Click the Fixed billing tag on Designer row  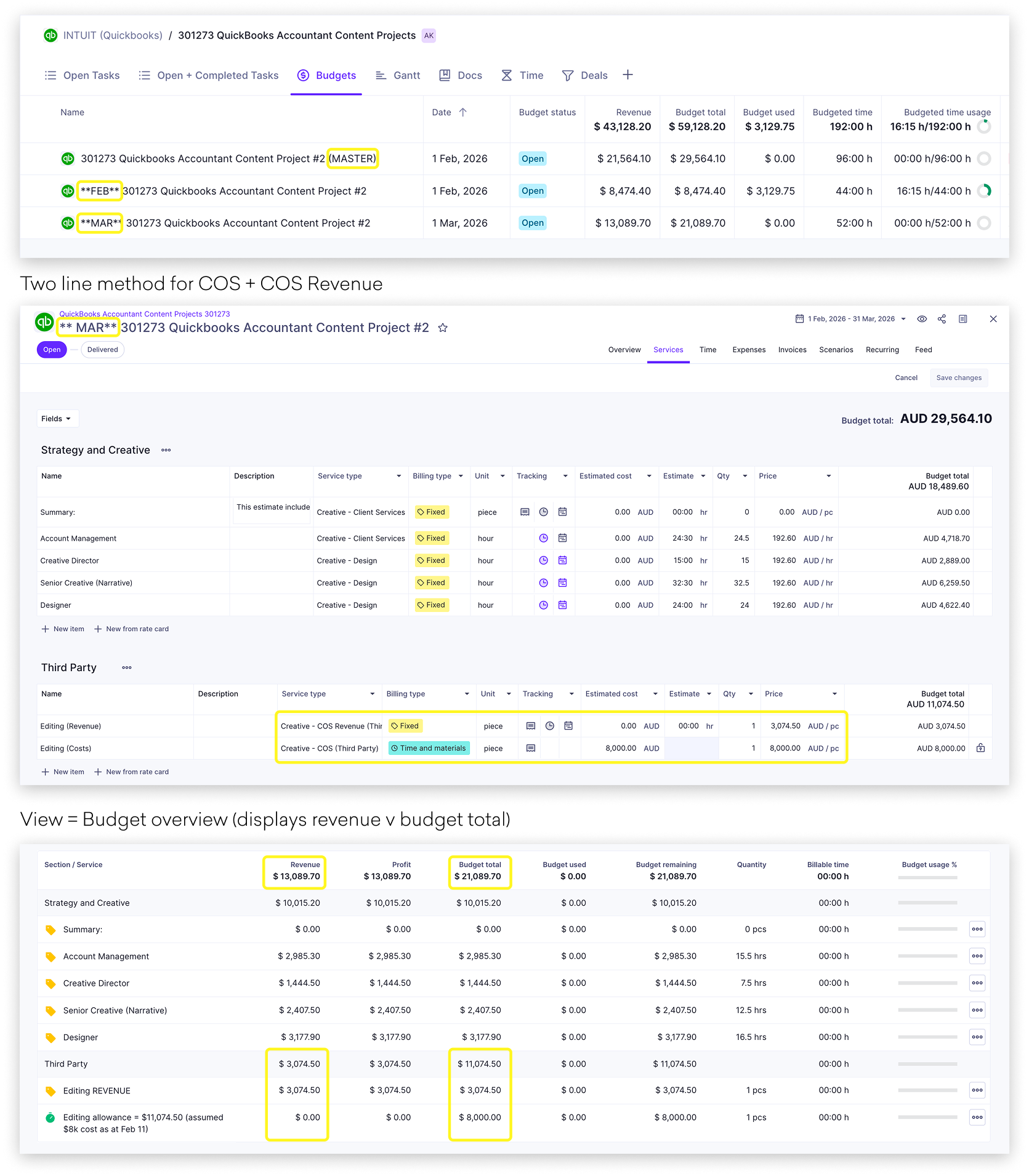(x=432, y=605)
